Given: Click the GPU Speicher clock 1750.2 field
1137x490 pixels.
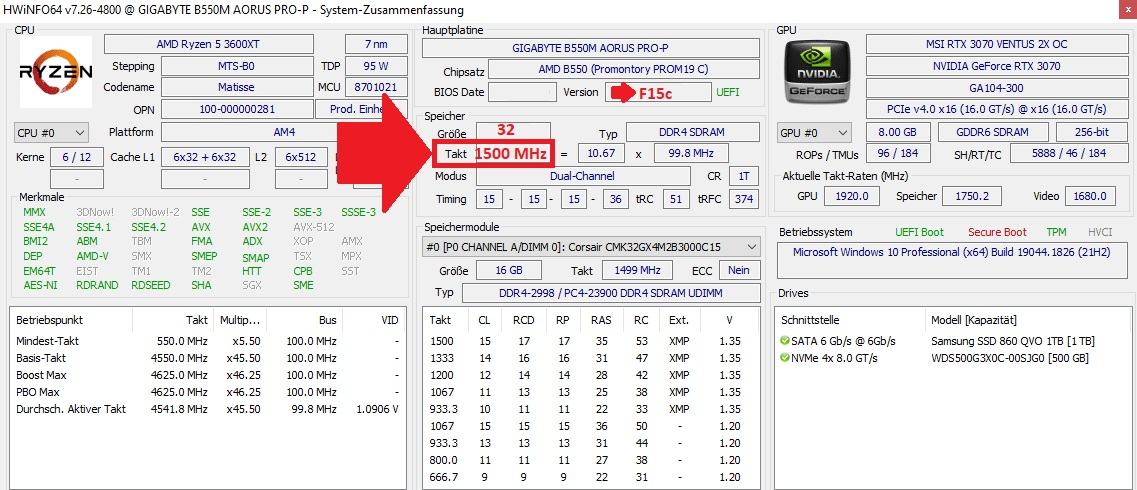Looking at the screenshot, I should point(972,196).
